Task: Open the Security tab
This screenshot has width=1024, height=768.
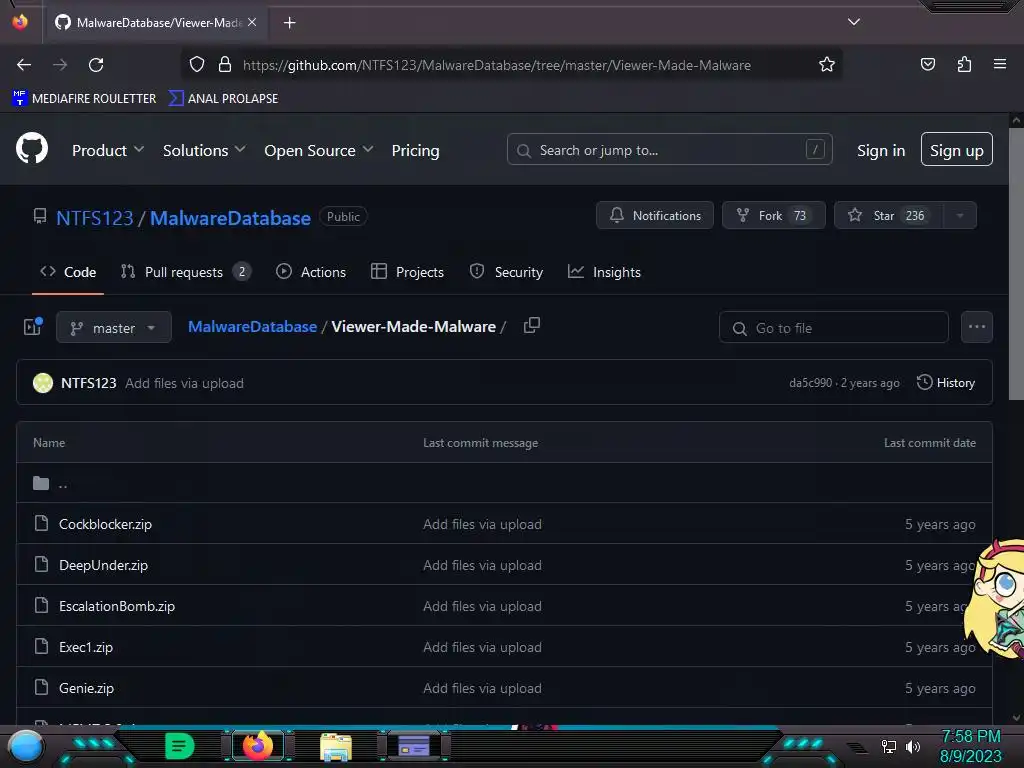Action: 506,272
